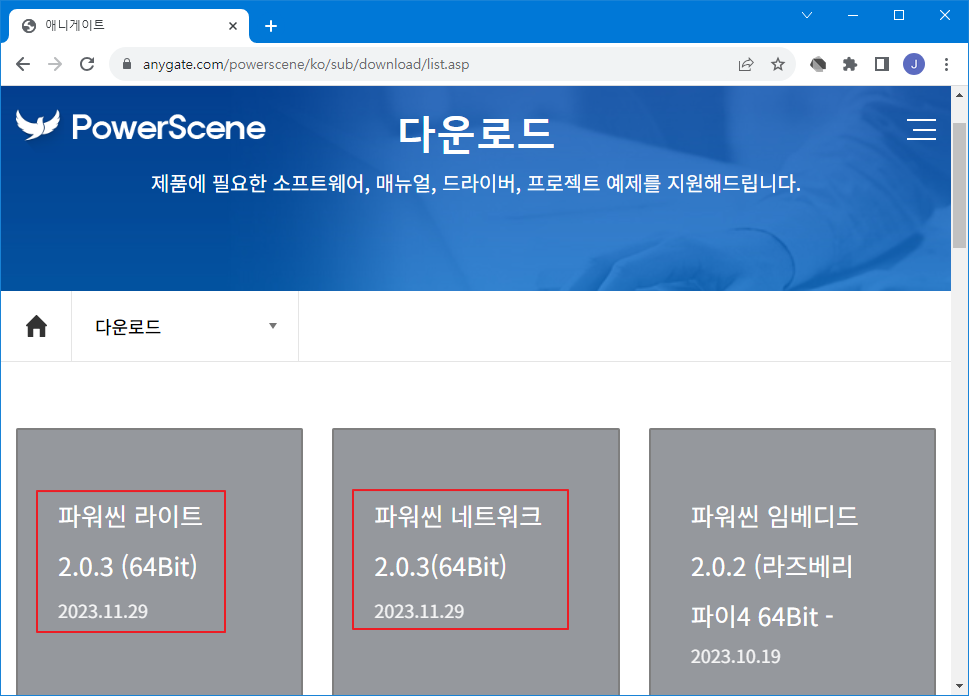
Task: Click the page scrollbar up arrow
Action: 959,95
